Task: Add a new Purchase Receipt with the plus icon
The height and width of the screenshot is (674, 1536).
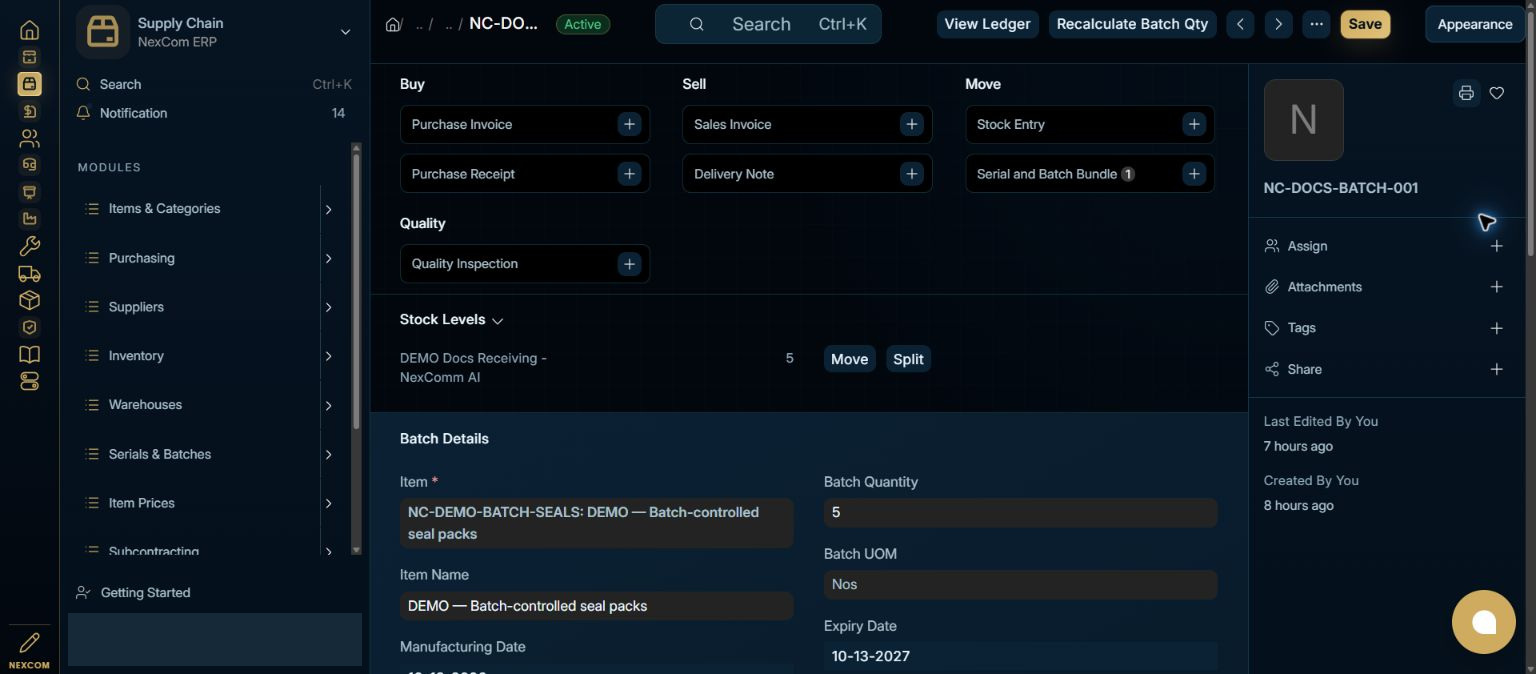Action: click(629, 173)
